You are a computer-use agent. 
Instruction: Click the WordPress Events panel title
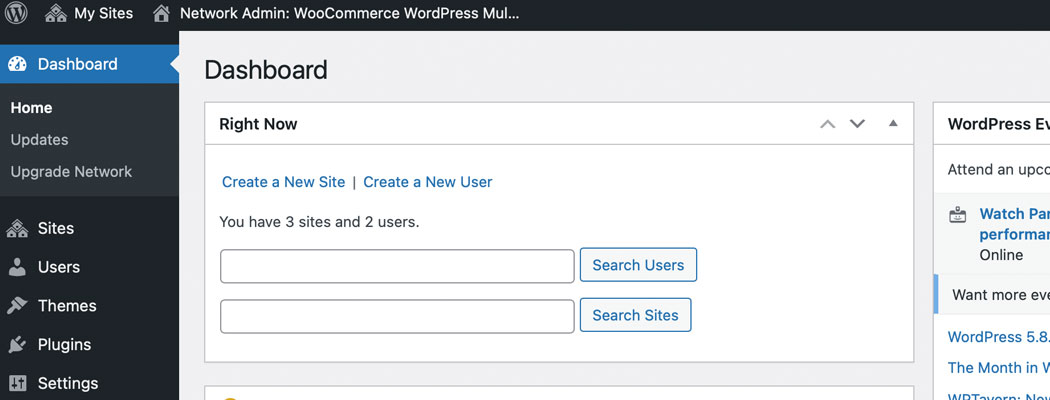pyautogui.click(x=998, y=124)
